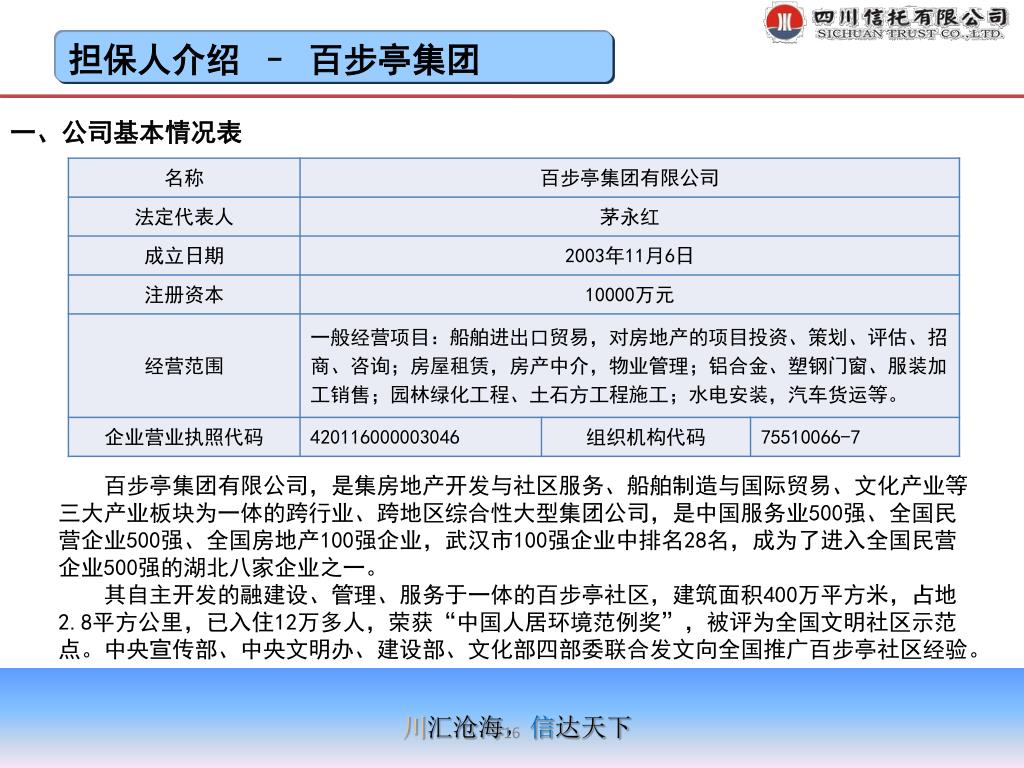Image resolution: width=1024 pixels, height=768 pixels.
Task: Click the 百步亭集团有限公司 table cell
Action: coord(630,178)
